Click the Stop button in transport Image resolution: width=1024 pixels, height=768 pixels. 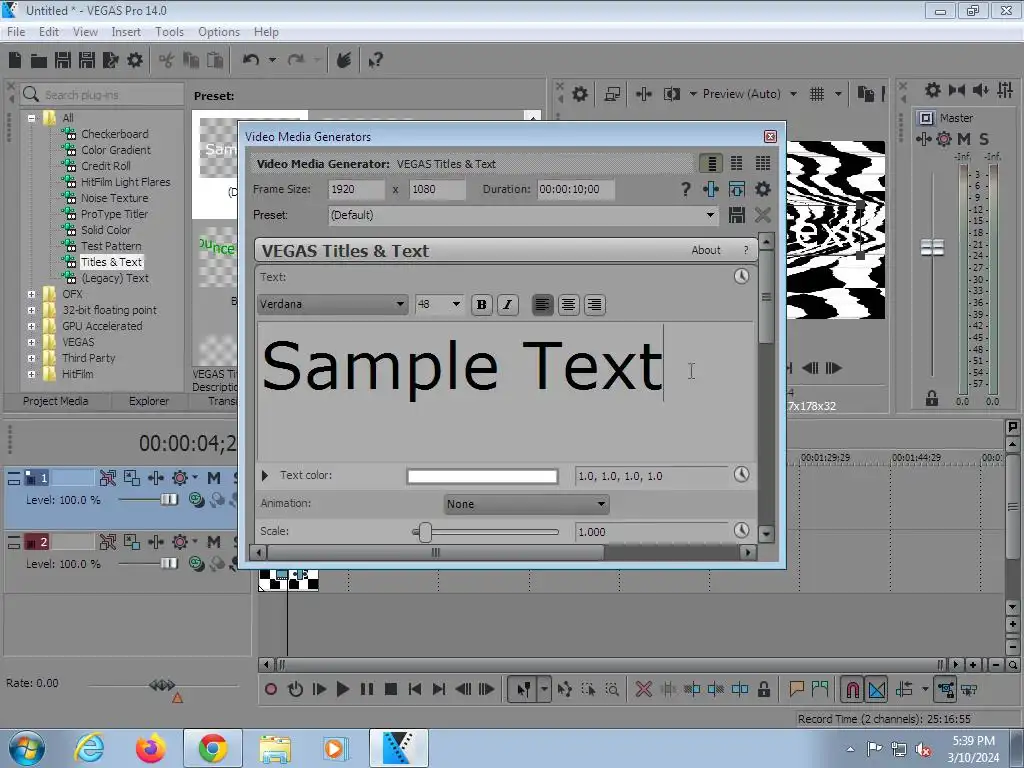coord(391,689)
